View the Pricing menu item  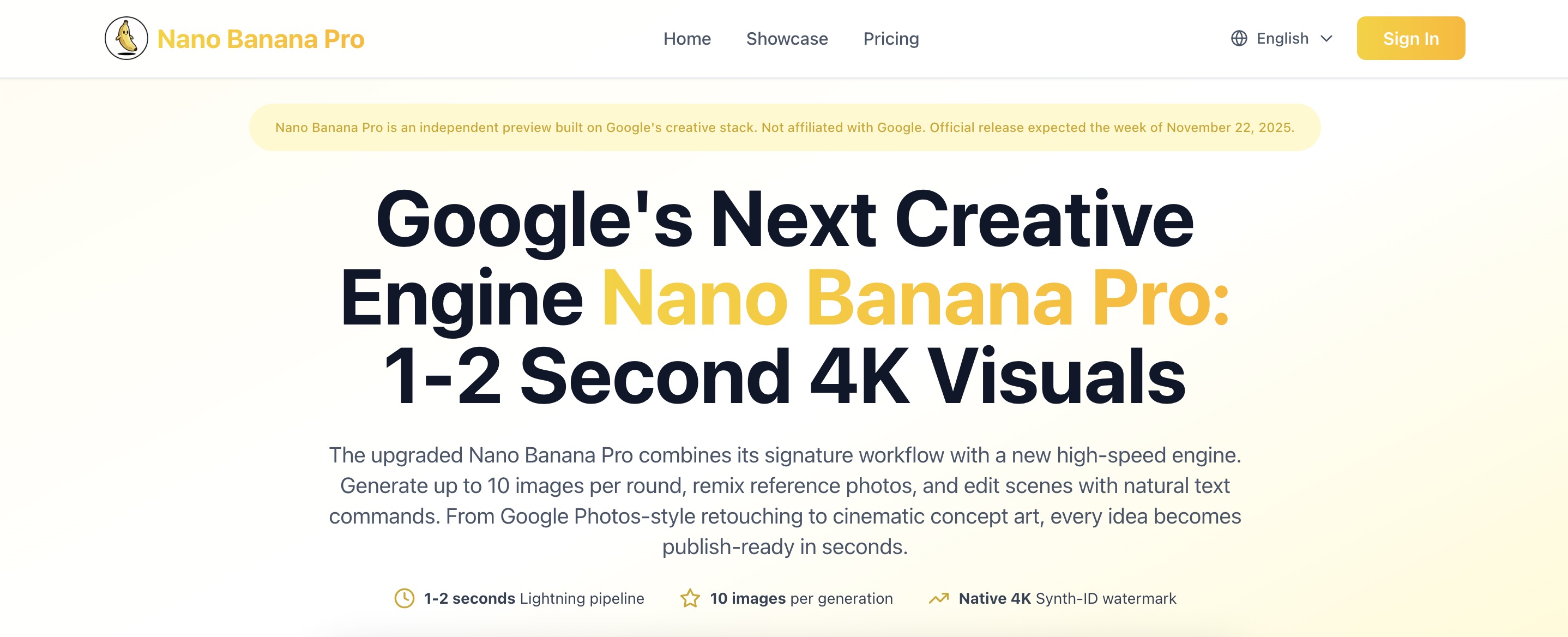891,38
